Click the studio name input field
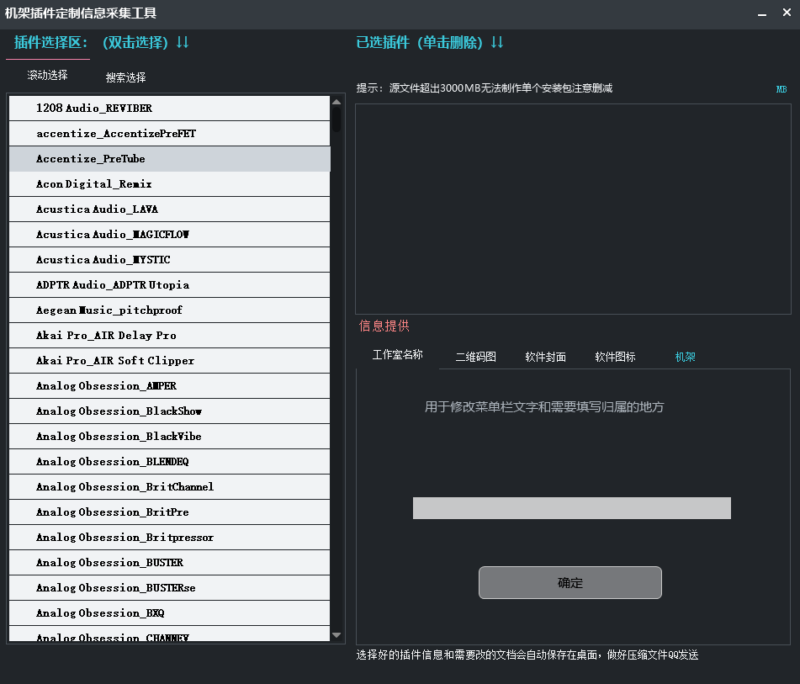Screen dimensions: 800x684 (571, 508)
